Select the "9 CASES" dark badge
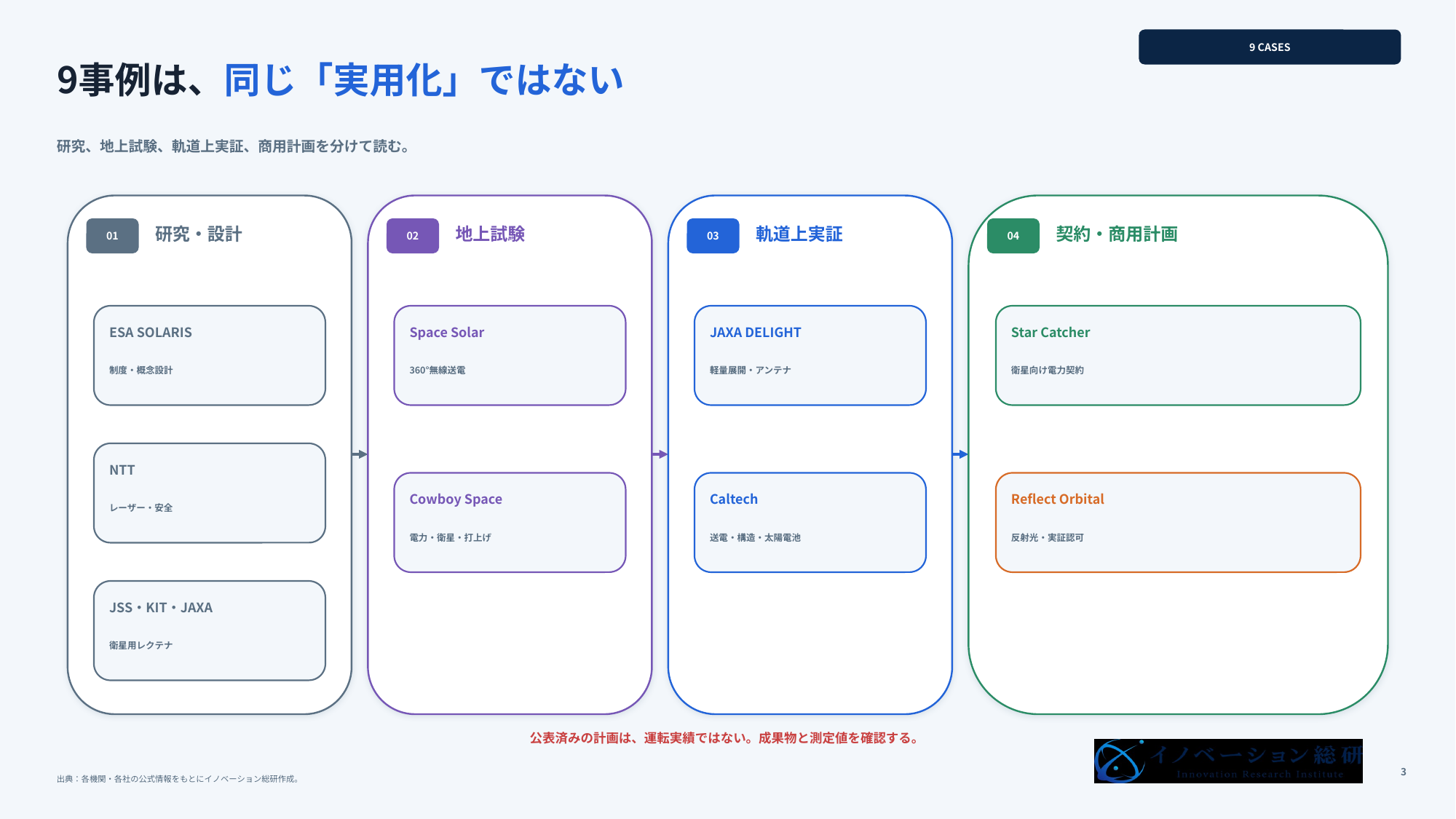 pos(1270,47)
